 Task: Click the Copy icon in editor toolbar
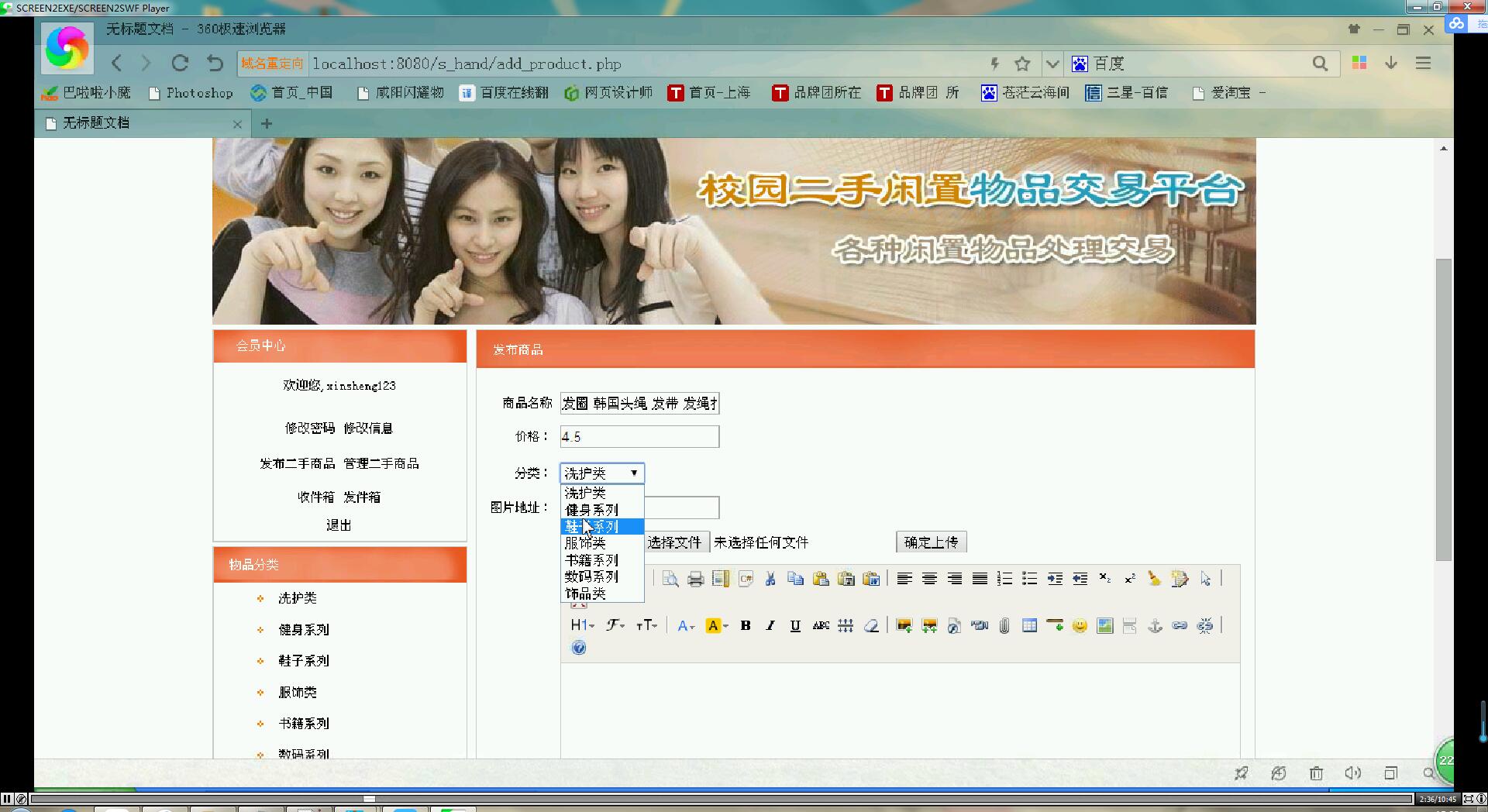coord(795,579)
